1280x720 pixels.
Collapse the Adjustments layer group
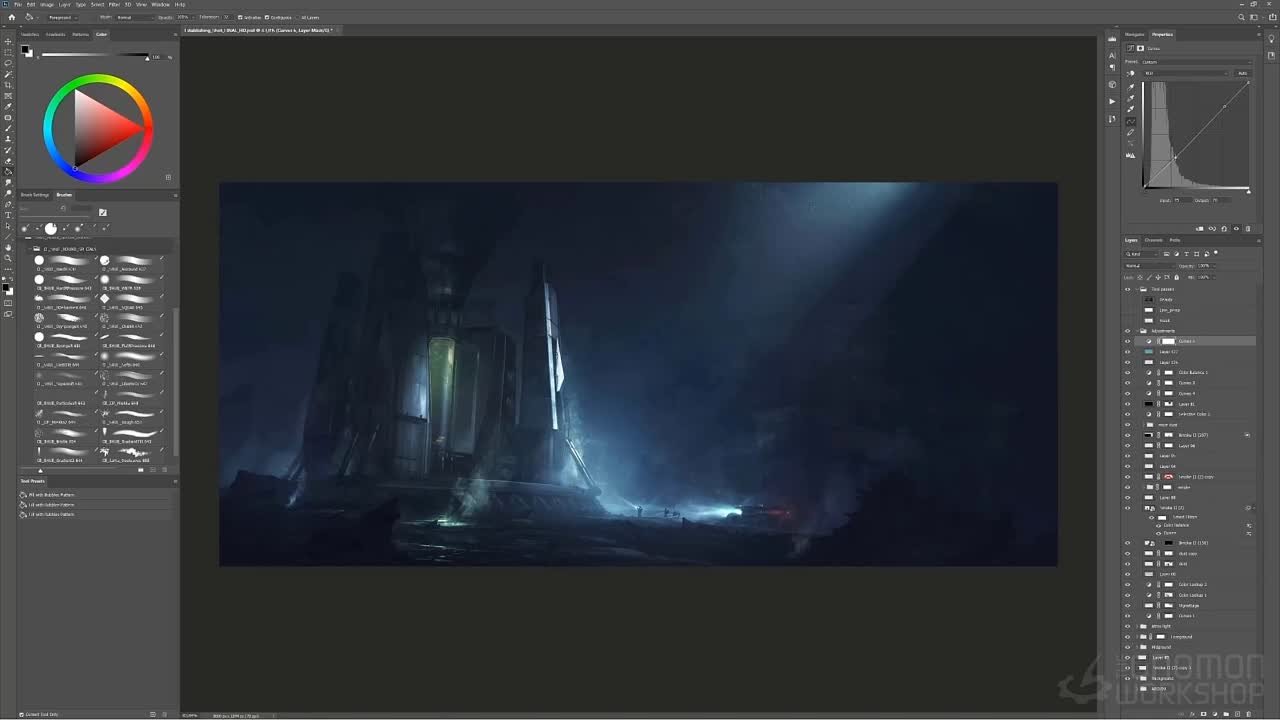[1137, 330]
